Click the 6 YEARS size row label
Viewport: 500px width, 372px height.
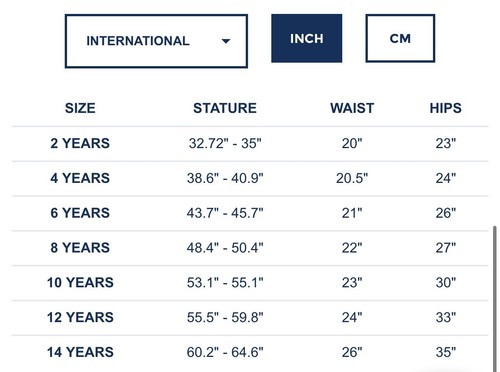(80, 213)
